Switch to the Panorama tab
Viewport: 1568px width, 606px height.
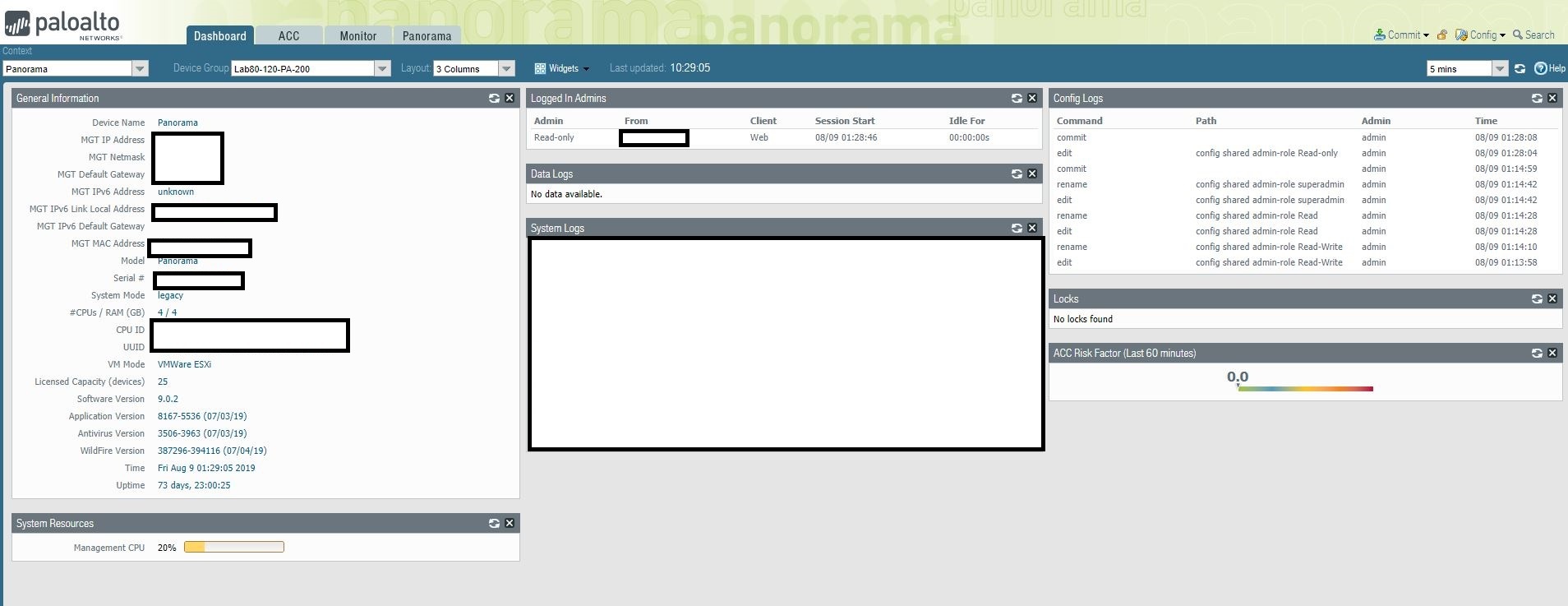(x=427, y=35)
